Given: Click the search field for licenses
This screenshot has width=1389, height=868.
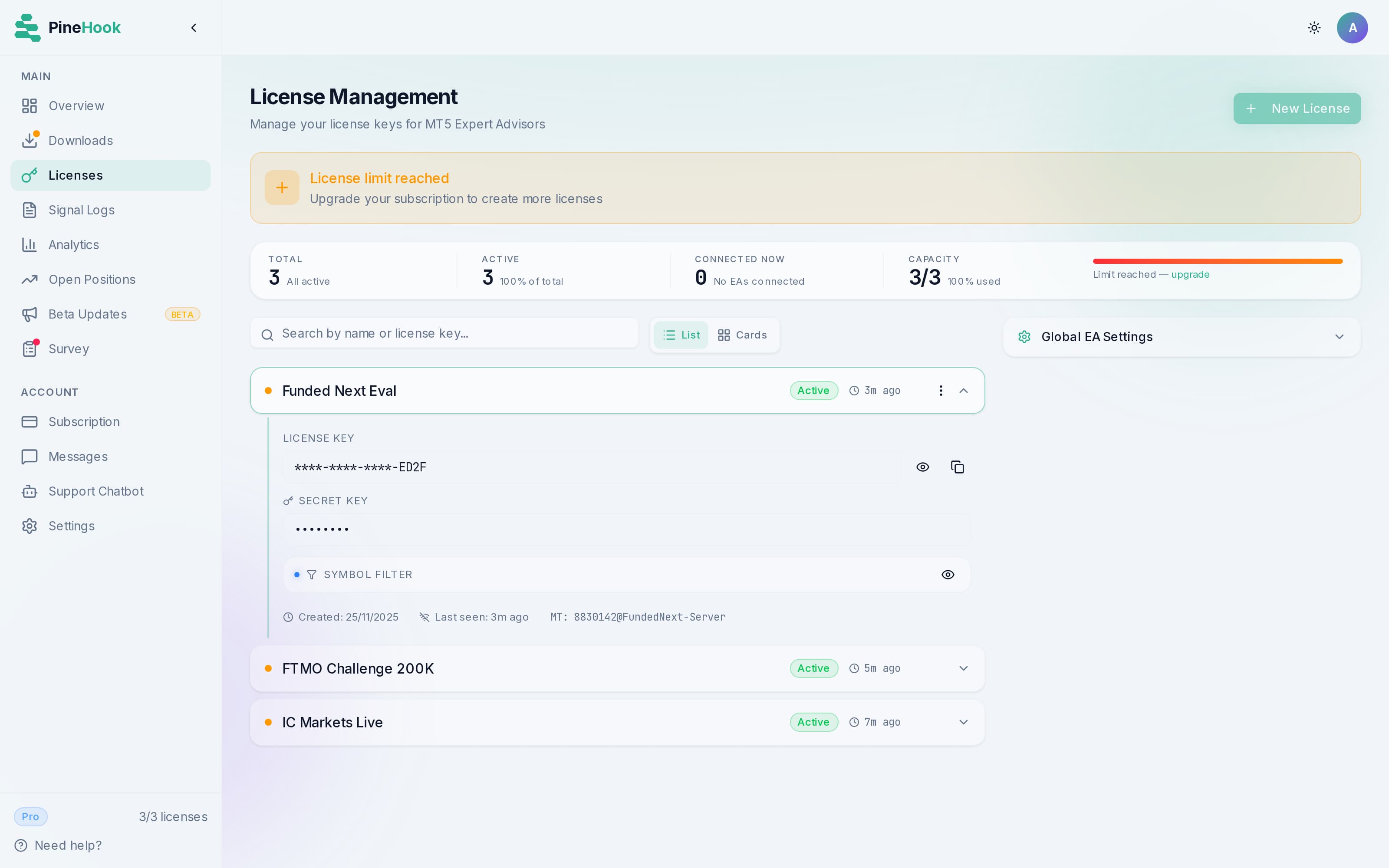Looking at the screenshot, I should click(x=444, y=334).
